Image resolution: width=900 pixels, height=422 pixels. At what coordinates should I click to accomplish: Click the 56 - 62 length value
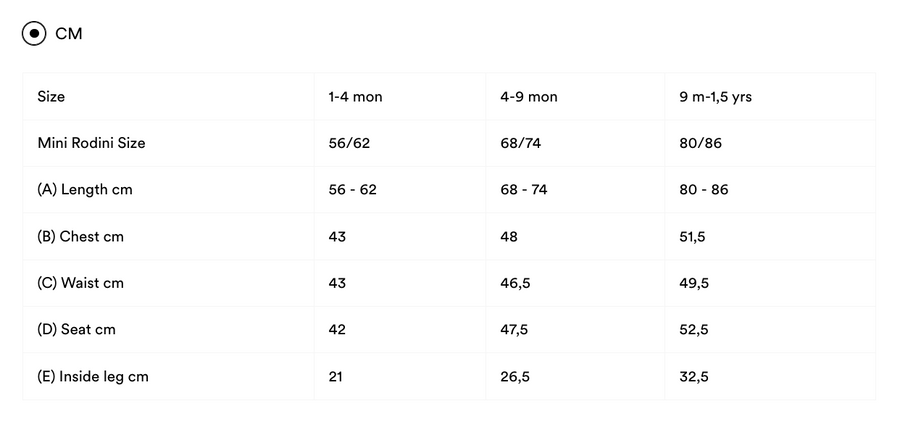352,189
